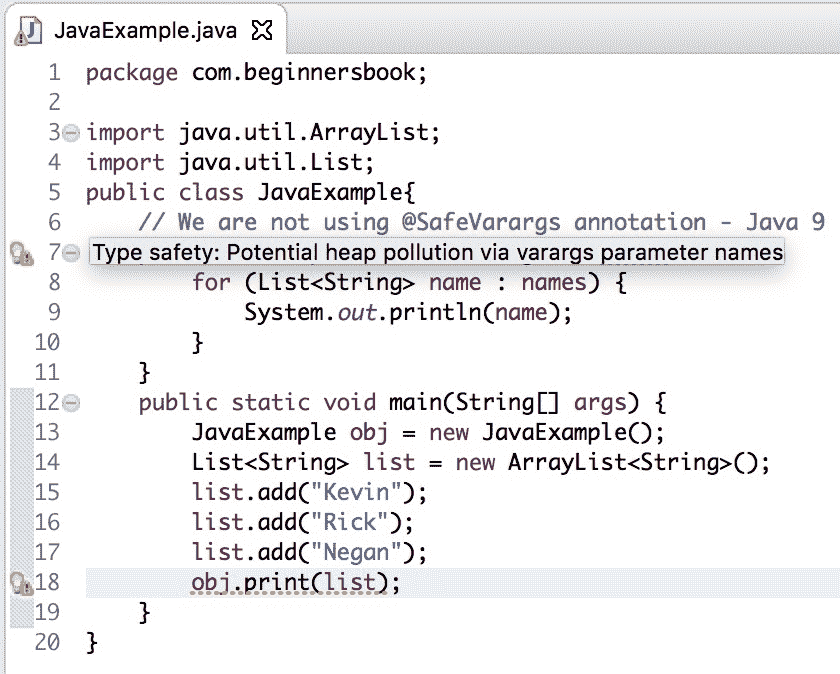Select the JavaExample.java tab

[x=146, y=29]
